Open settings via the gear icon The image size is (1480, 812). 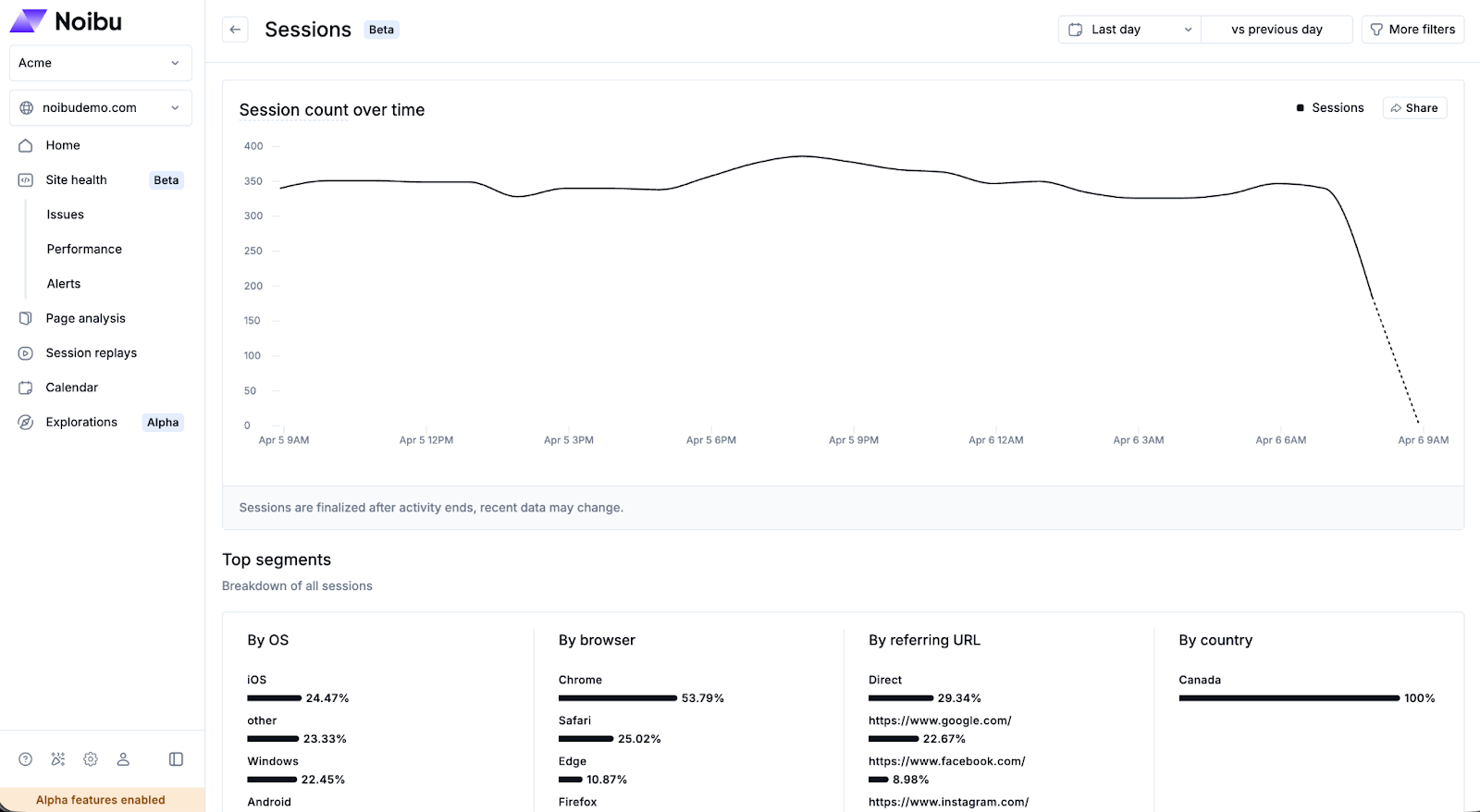[91, 759]
